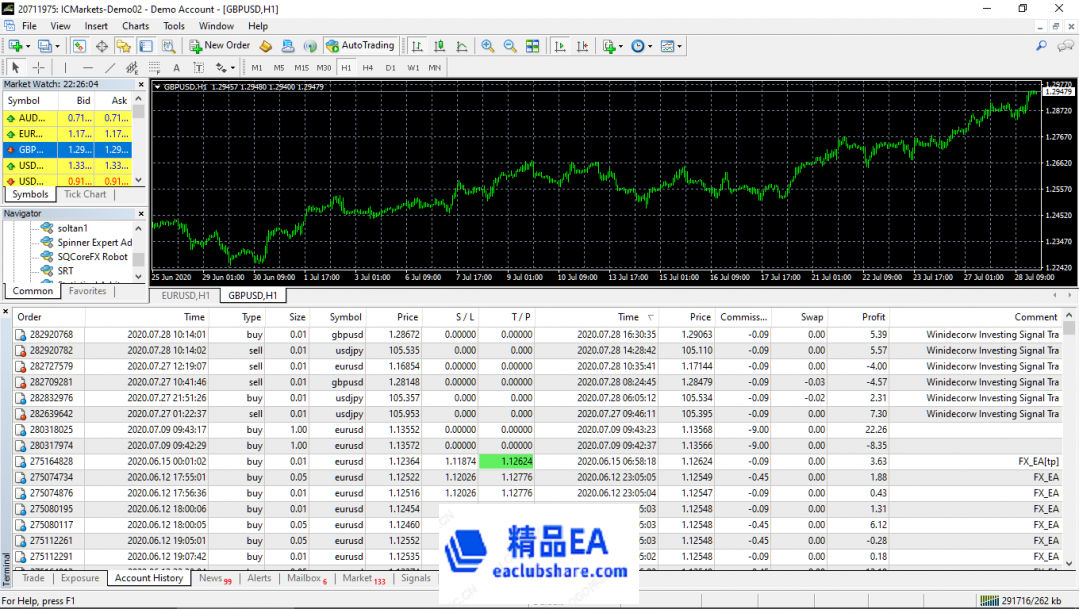Open a new chart window icon
The width and height of the screenshot is (1079, 609).
(15, 46)
